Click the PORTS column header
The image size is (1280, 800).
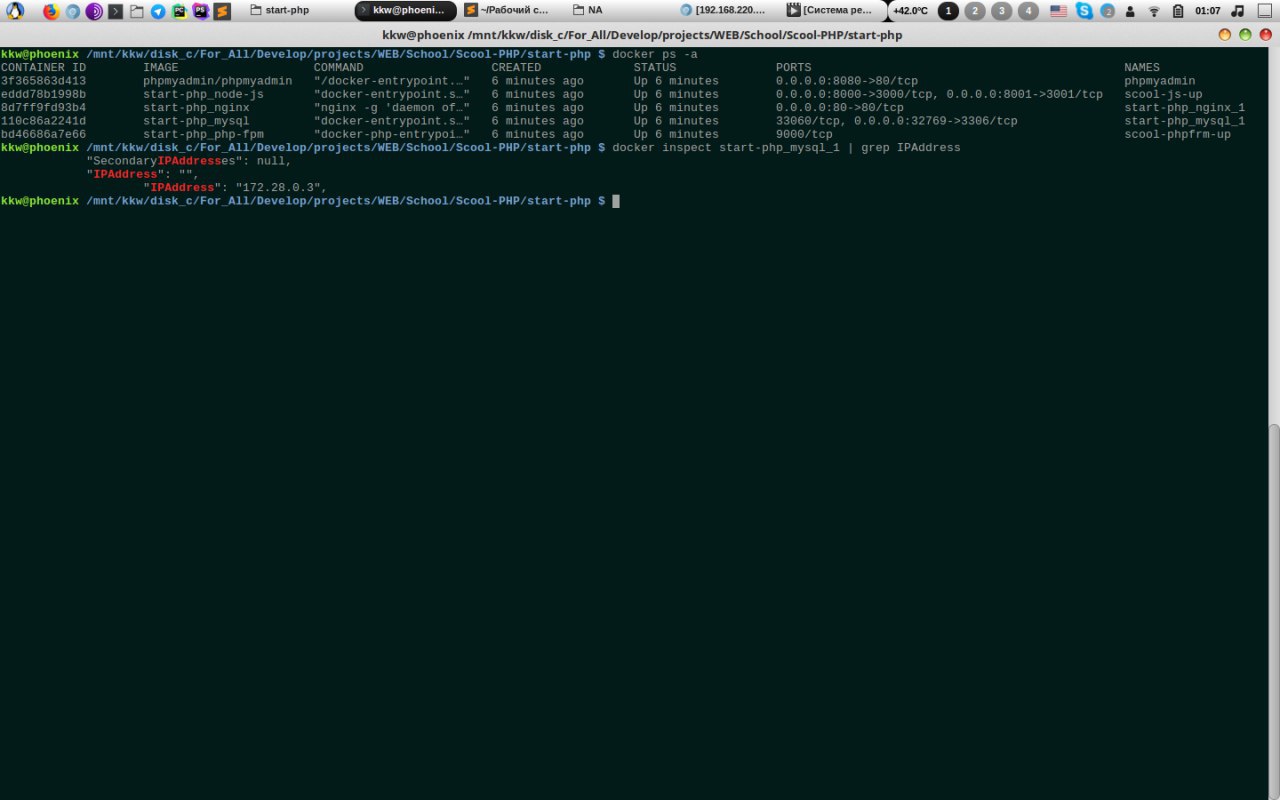point(794,67)
